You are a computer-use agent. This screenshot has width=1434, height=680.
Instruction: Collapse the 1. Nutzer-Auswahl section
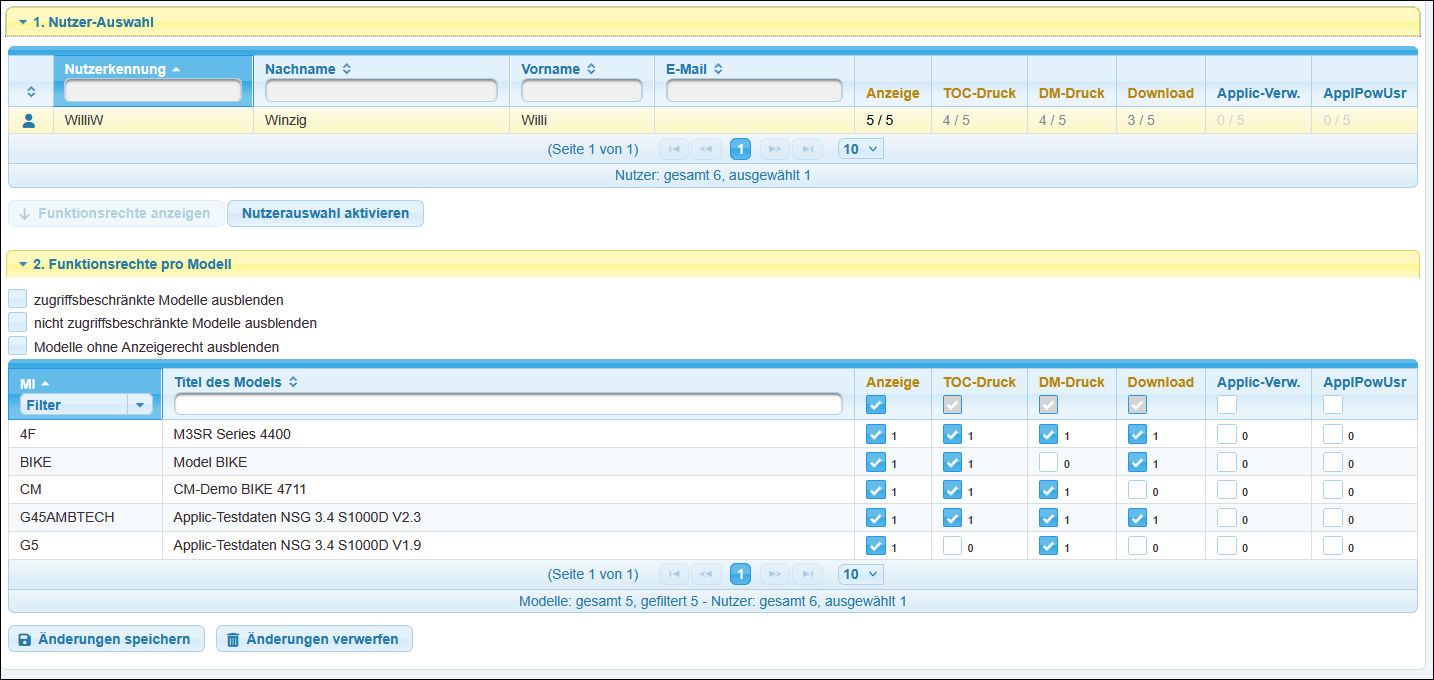(x=22, y=21)
